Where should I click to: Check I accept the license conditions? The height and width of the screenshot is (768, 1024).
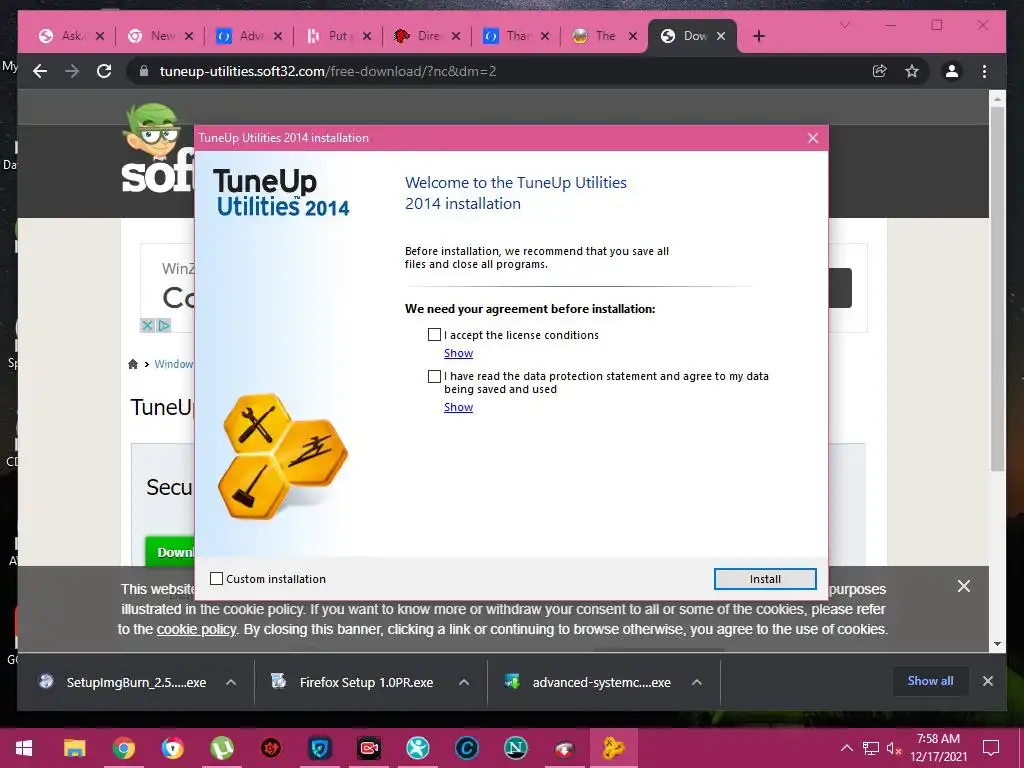[434, 335]
